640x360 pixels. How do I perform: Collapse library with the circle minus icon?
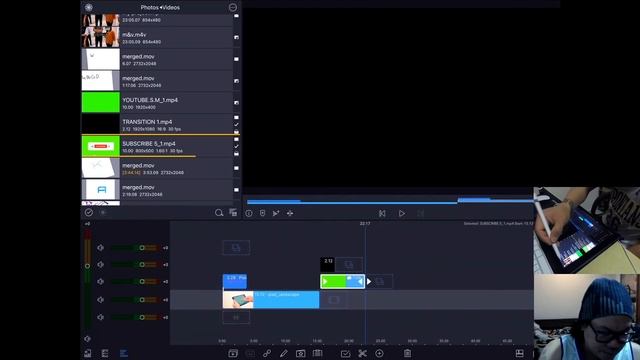click(x=233, y=7)
